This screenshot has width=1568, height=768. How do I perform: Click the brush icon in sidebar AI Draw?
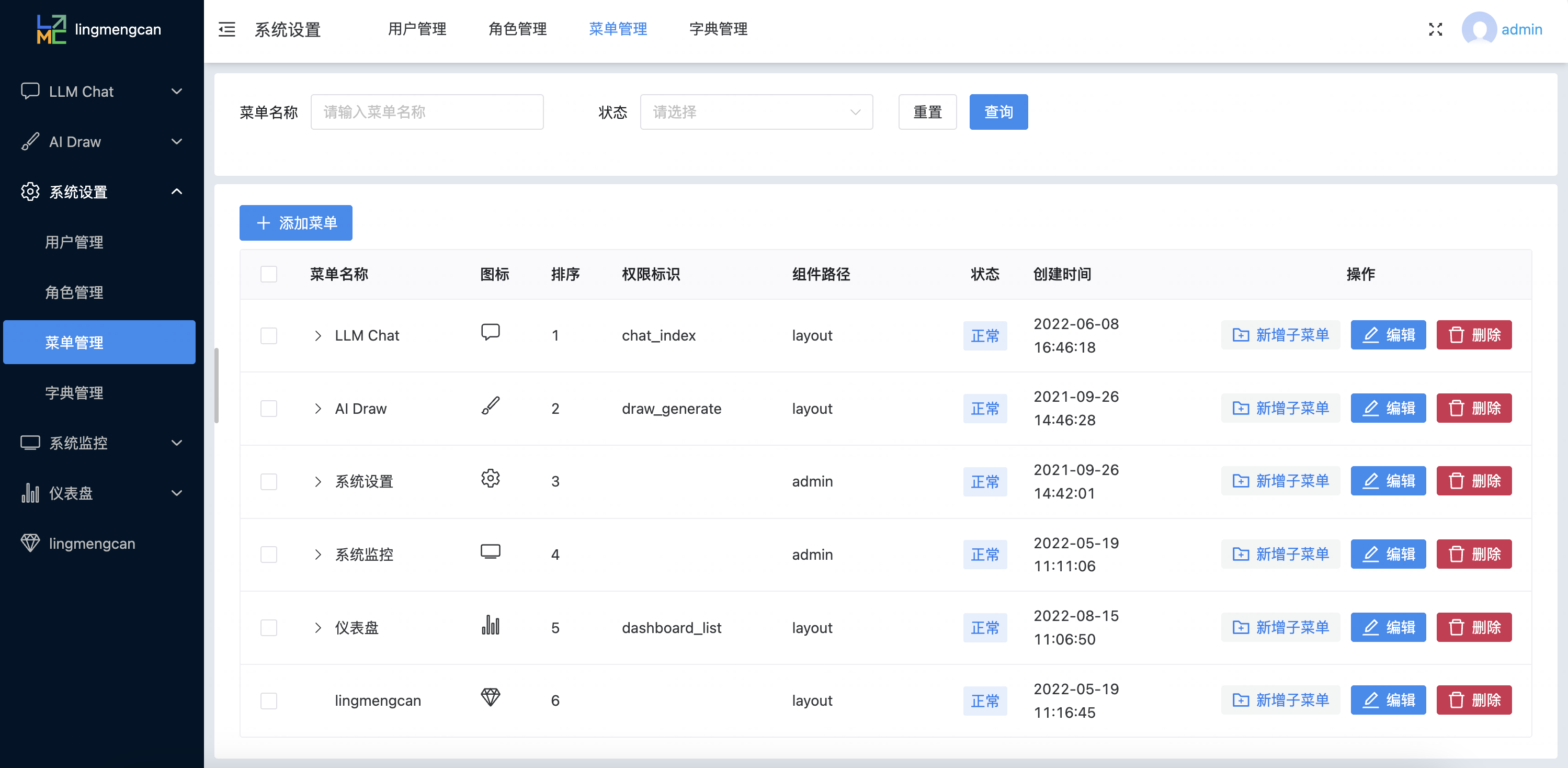click(x=30, y=141)
